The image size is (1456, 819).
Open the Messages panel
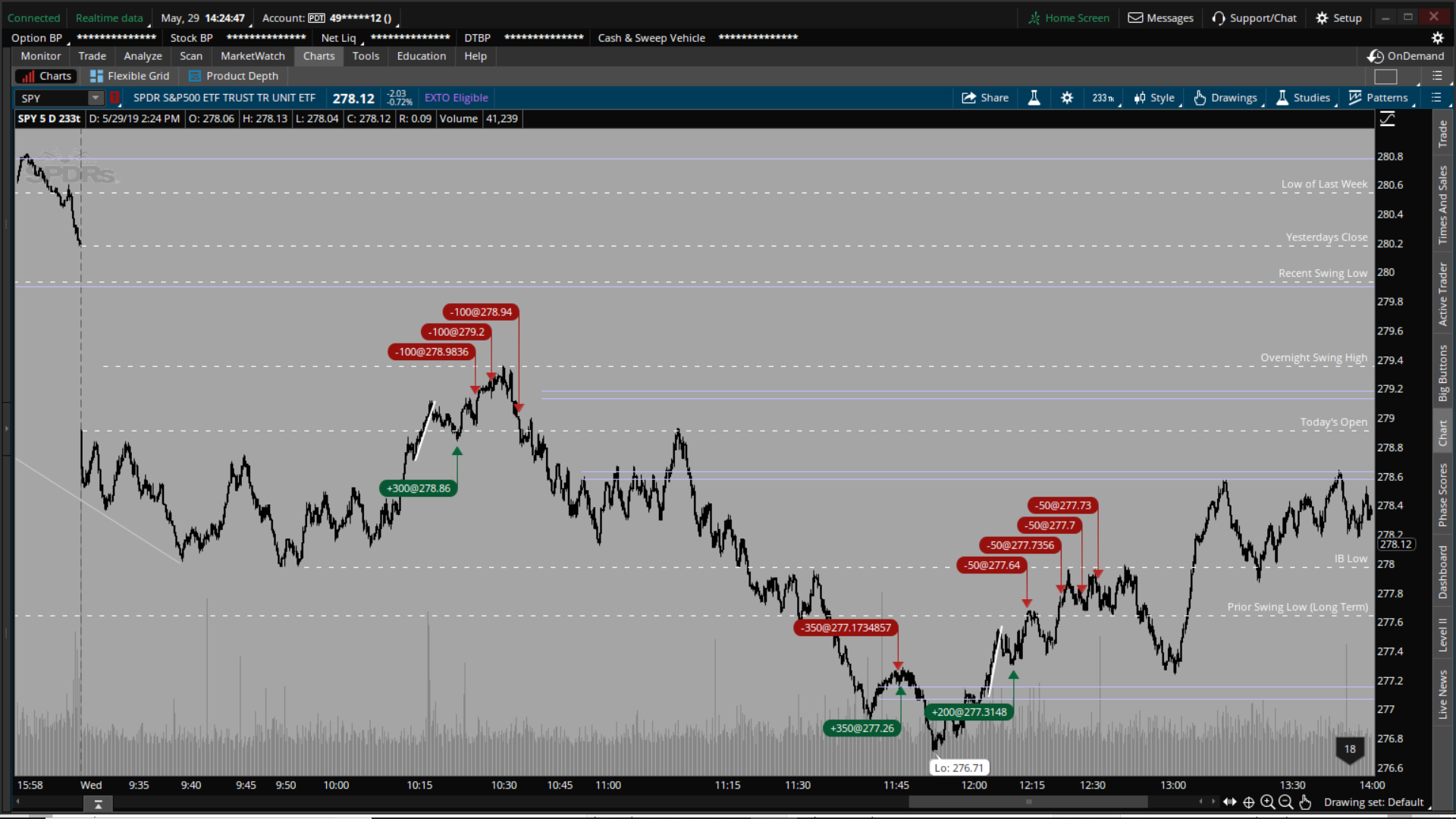point(1161,18)
